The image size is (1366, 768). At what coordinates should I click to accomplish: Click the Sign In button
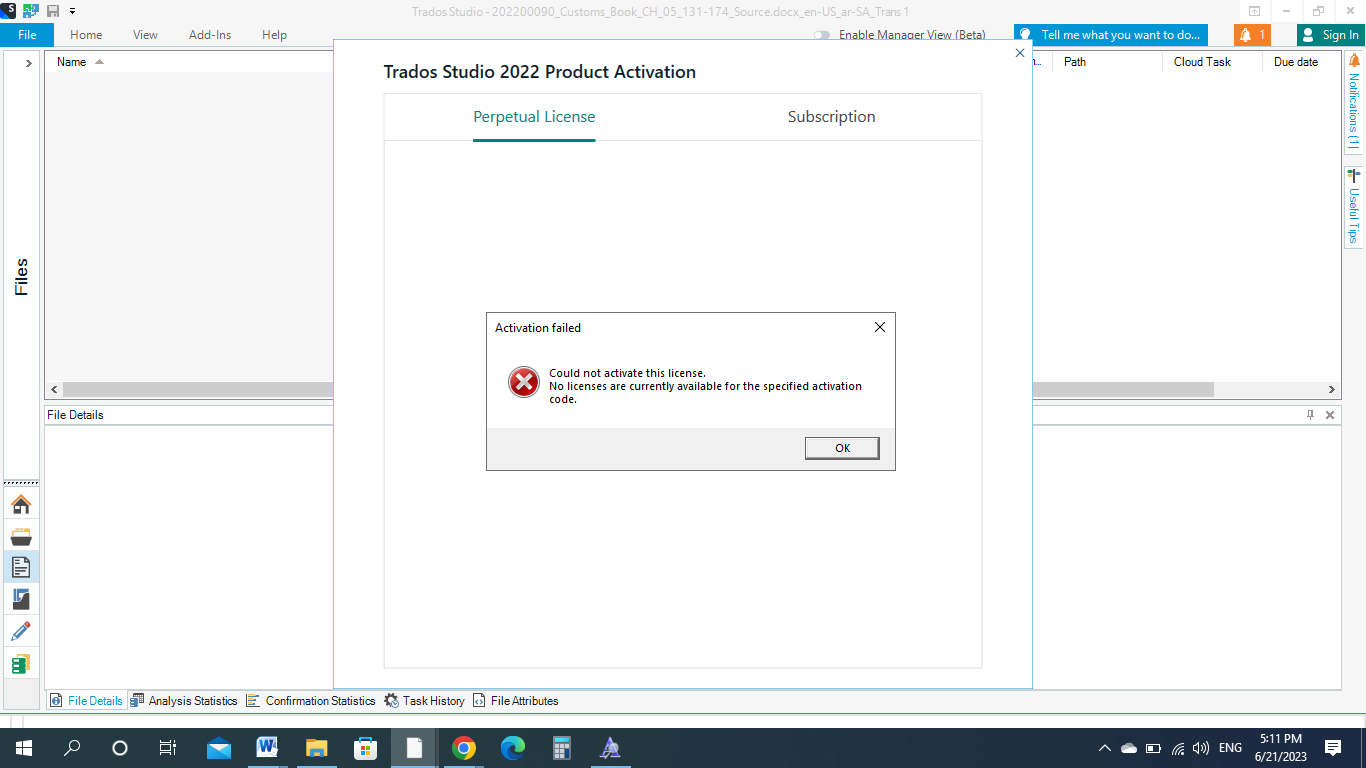[x=1331, y=33]
